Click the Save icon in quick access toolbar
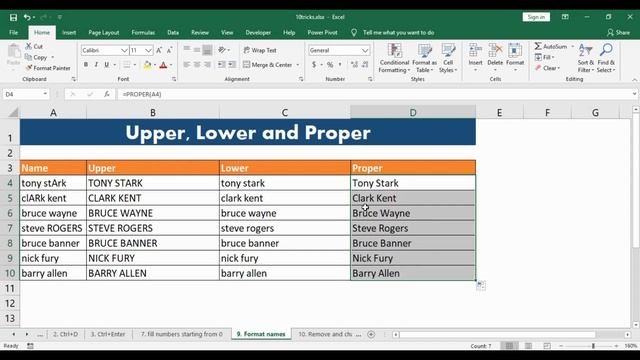This screenshot has height=360, width=640. pos(13,17)
